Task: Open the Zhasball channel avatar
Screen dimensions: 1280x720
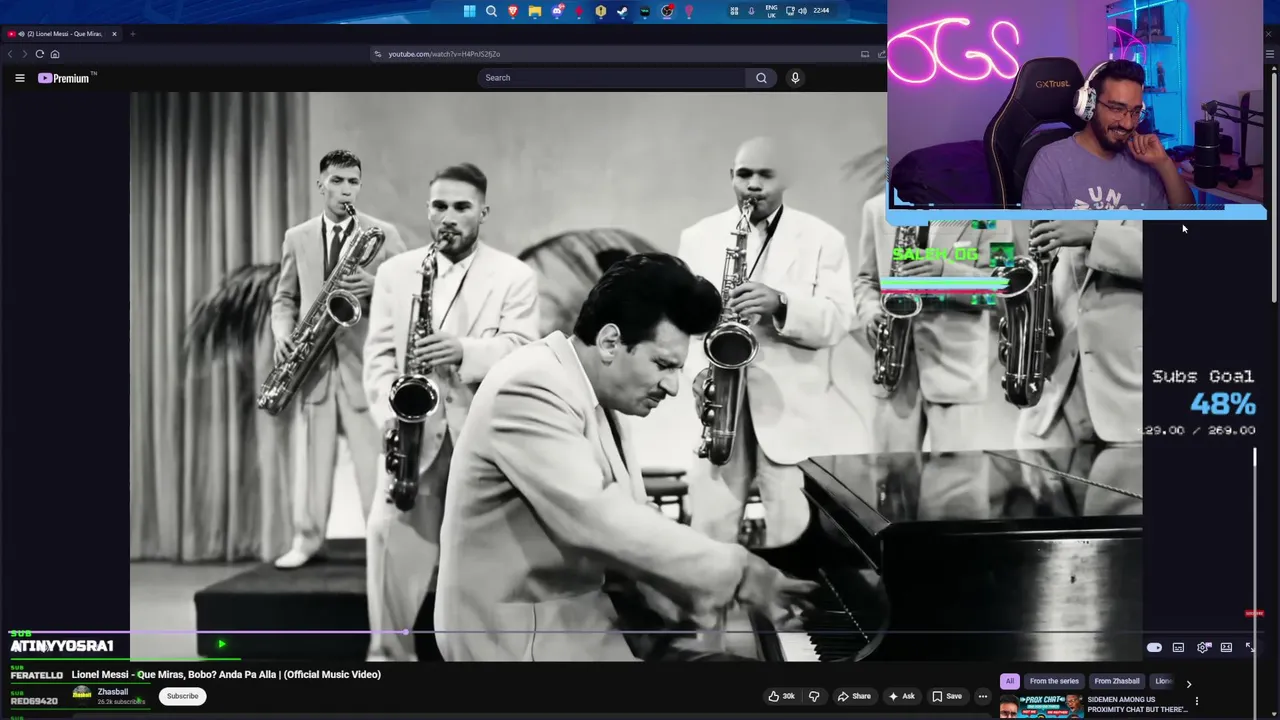Action: 82,695
